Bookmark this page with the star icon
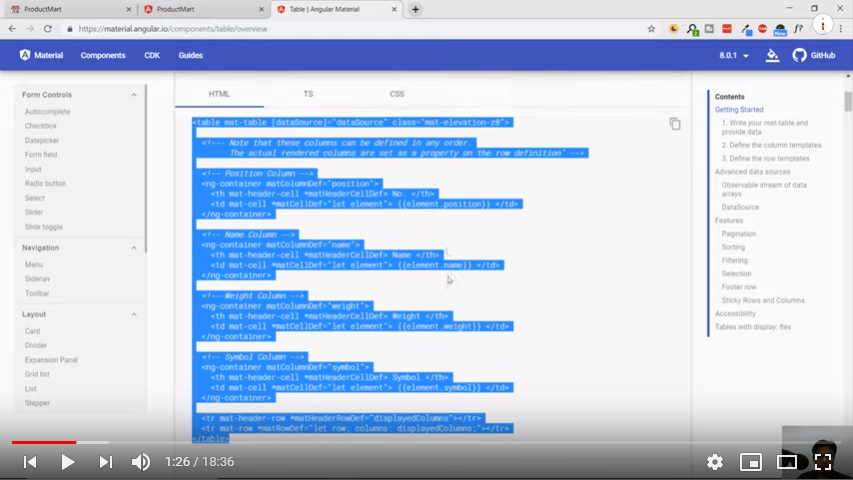The height and width of the screenshot is (480, 853). (x=651, y=29)
